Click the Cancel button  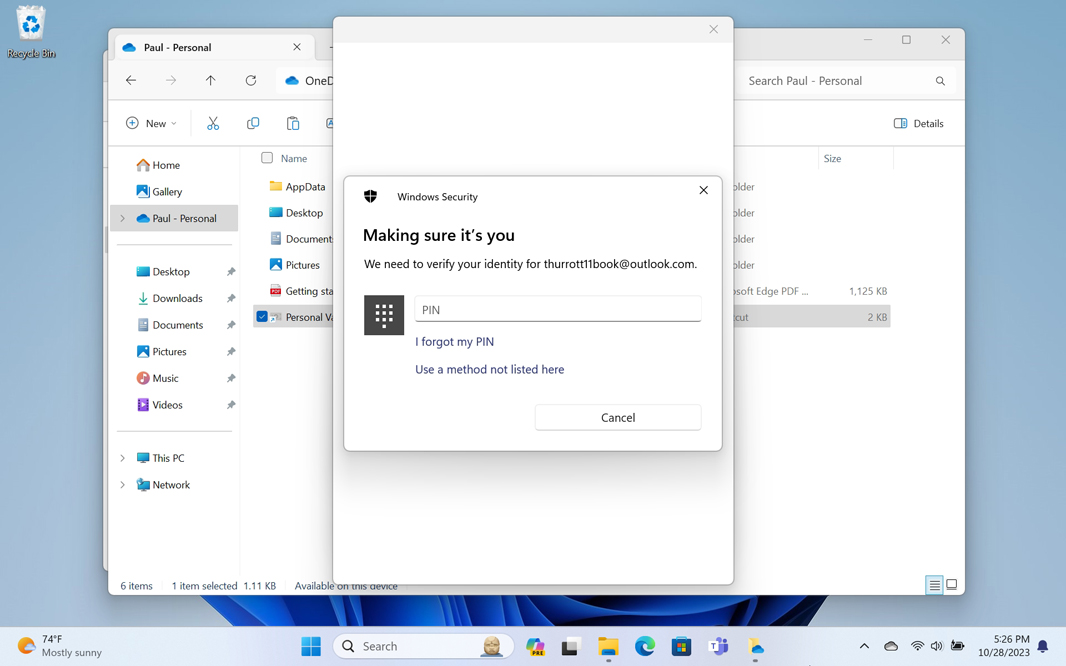tap(617, 417)
